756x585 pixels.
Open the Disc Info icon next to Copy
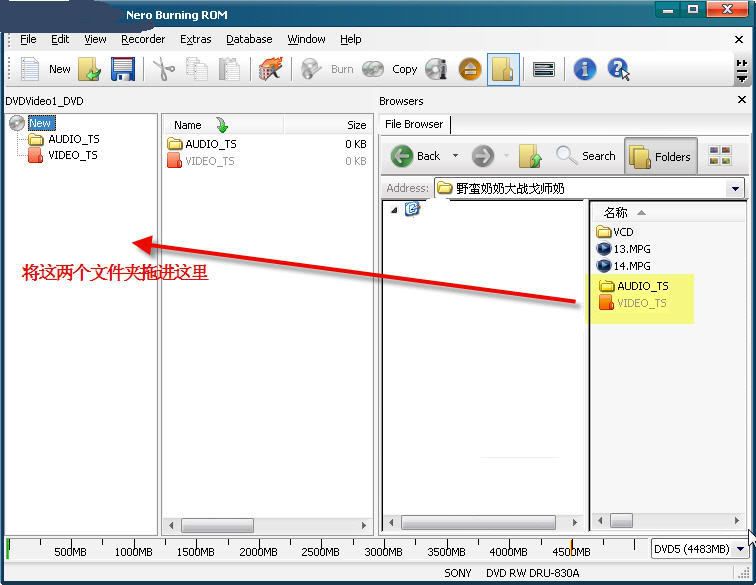[436, 69]
